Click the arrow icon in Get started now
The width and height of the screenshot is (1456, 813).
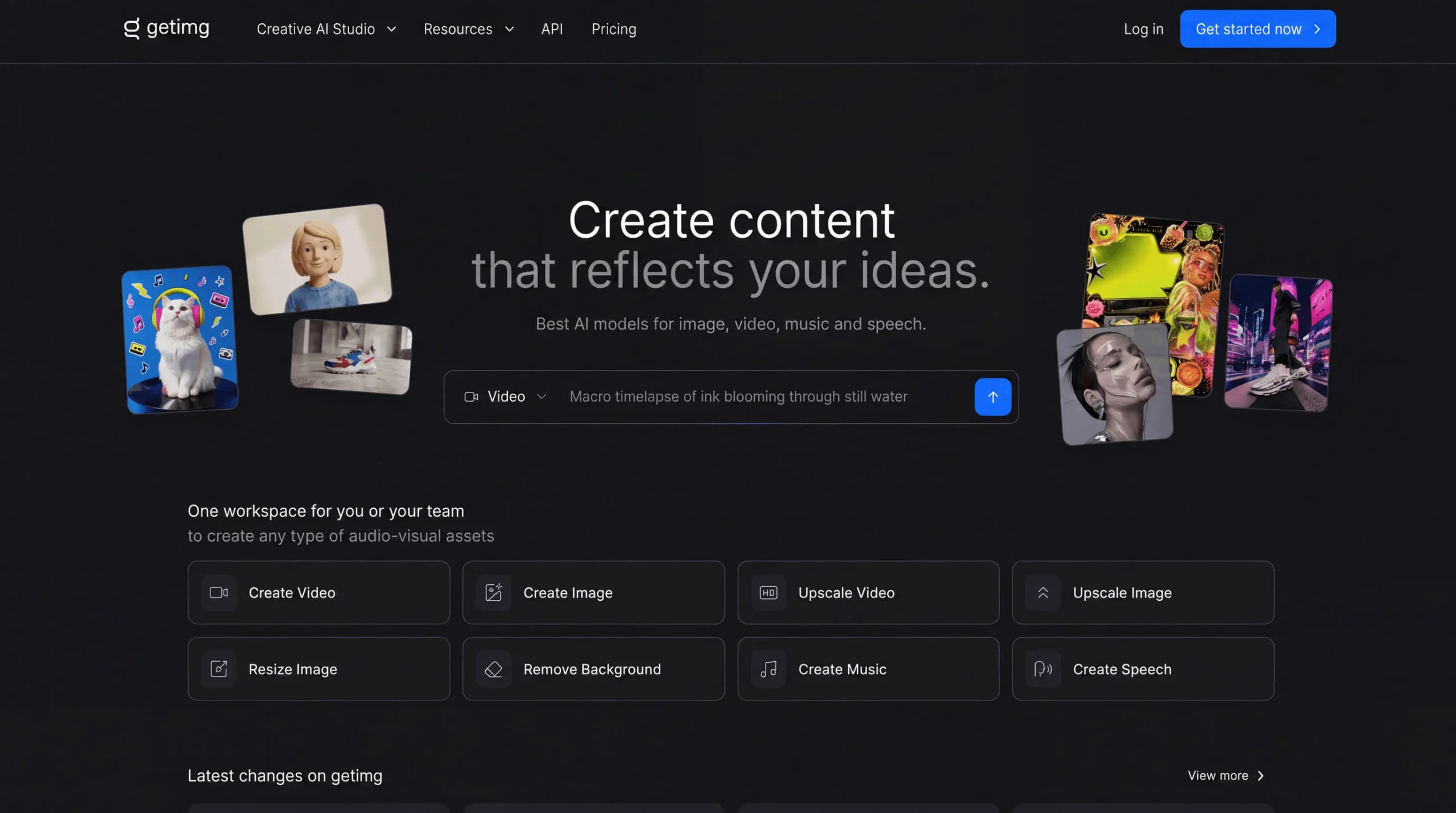coord(1317,29)
